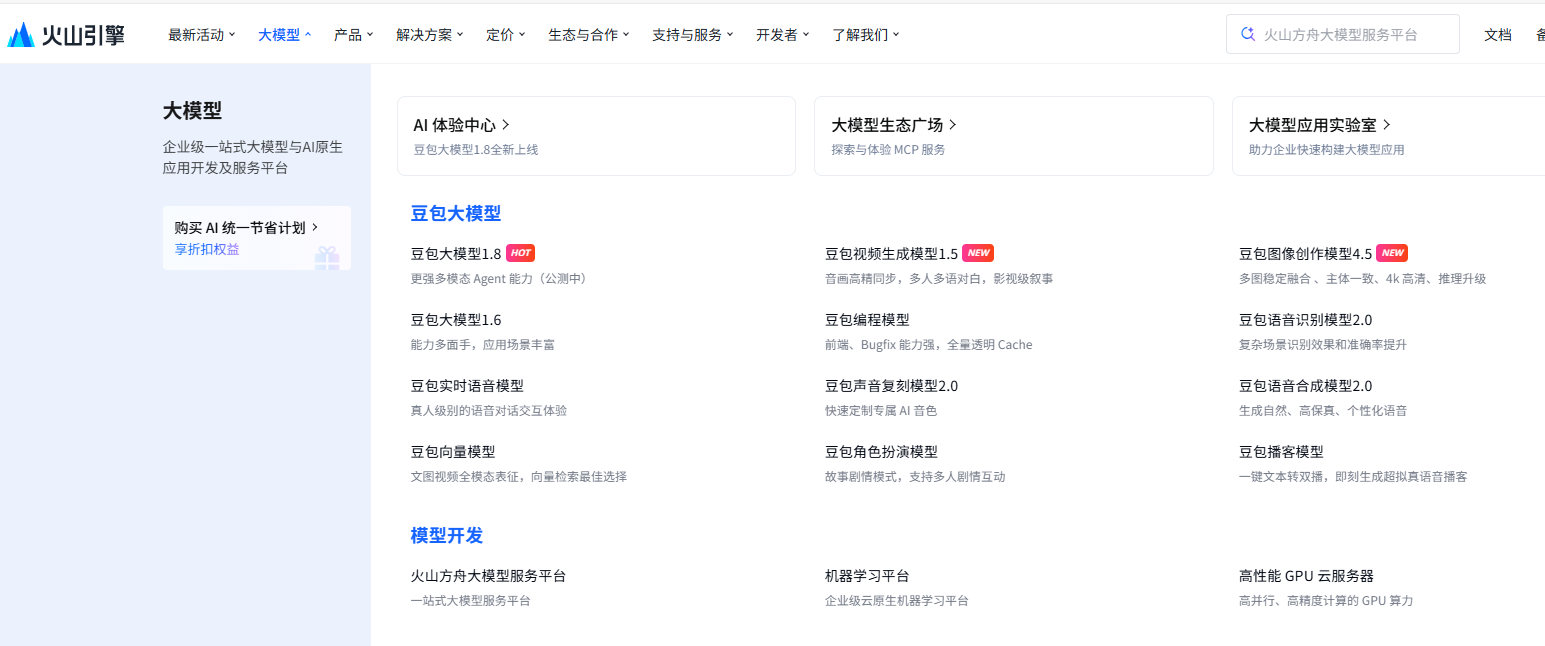Viewport: 1545px width, 646px height.
Task: Open the 定价 dropdown menu
Action: [506, 34]
